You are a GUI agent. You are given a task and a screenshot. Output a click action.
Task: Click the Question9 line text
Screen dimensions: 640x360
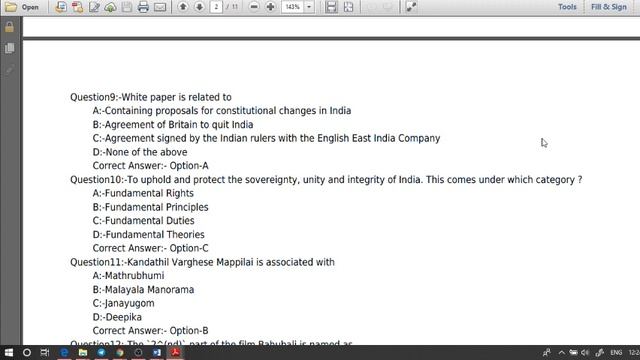tap(151, 97)
